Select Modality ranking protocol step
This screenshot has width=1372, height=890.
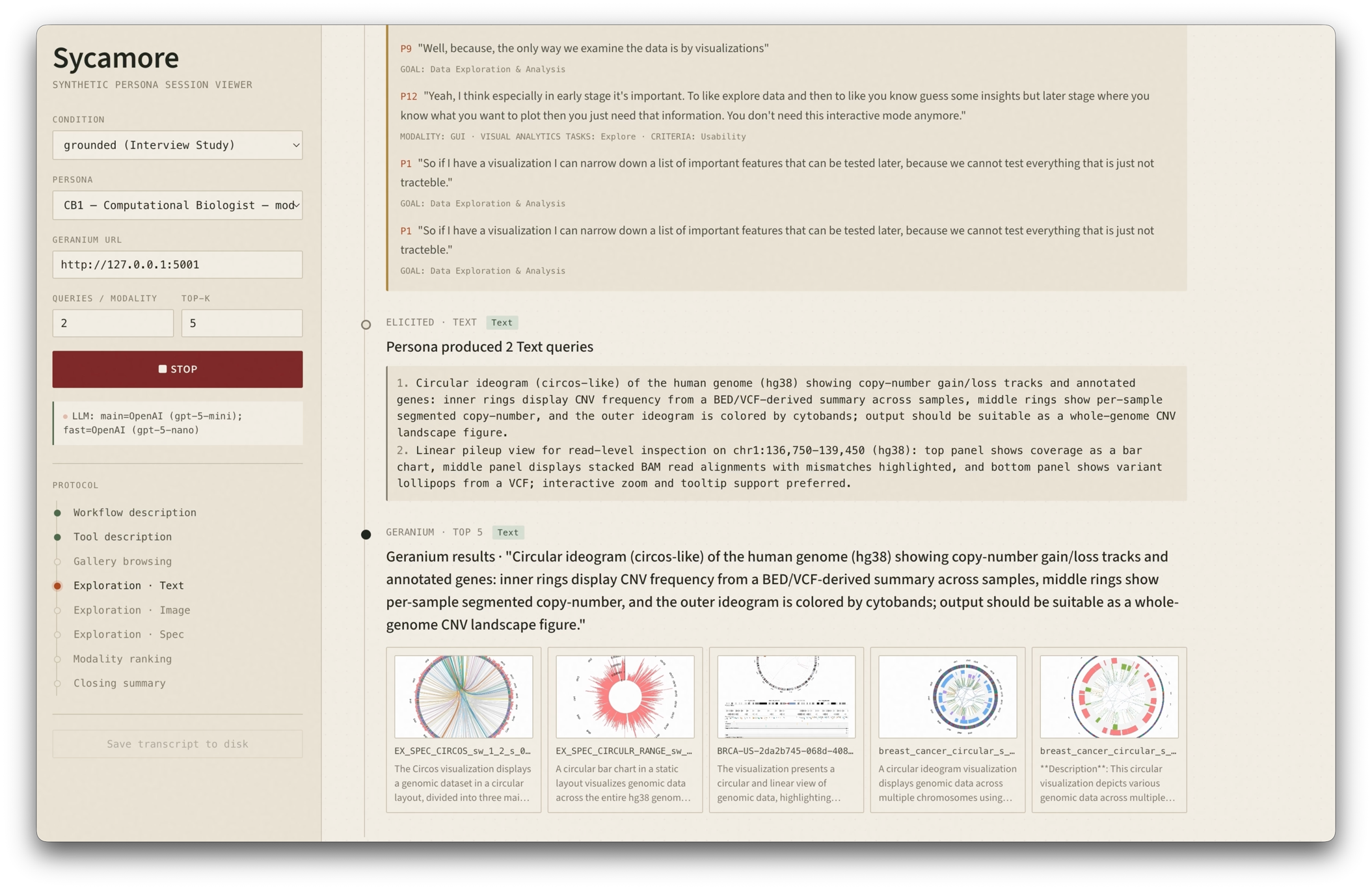(x=122, y=659)
